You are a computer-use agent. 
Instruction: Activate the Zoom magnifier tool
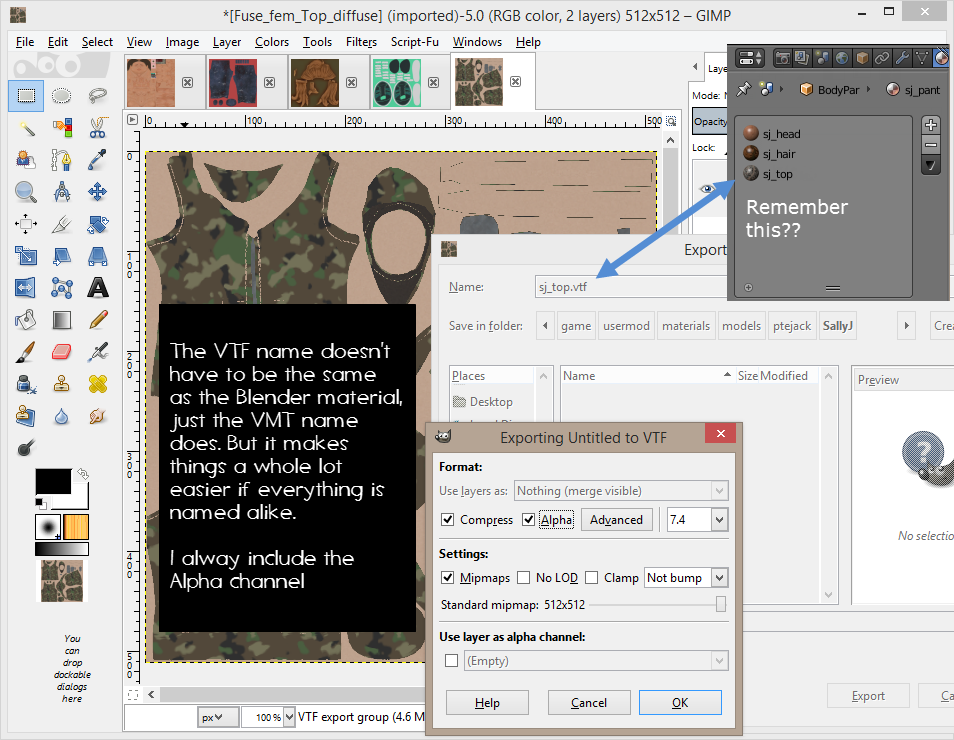point(27,192)
